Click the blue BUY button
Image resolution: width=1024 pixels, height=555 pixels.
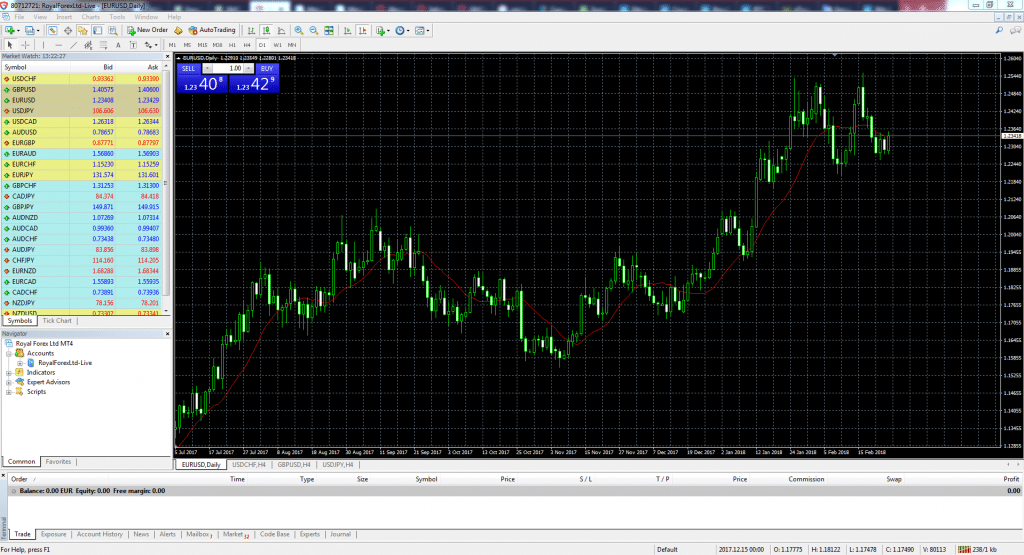(x=266, y=68)
